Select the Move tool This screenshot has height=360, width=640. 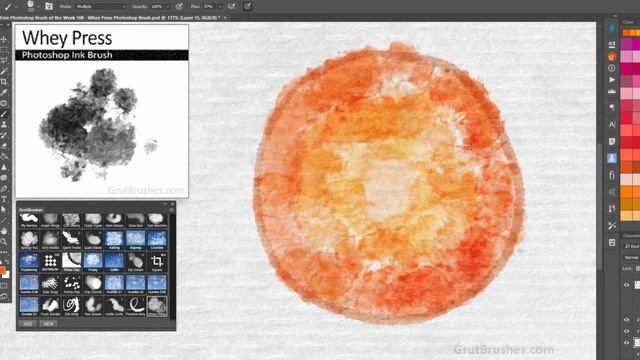(x=4, y=39)
